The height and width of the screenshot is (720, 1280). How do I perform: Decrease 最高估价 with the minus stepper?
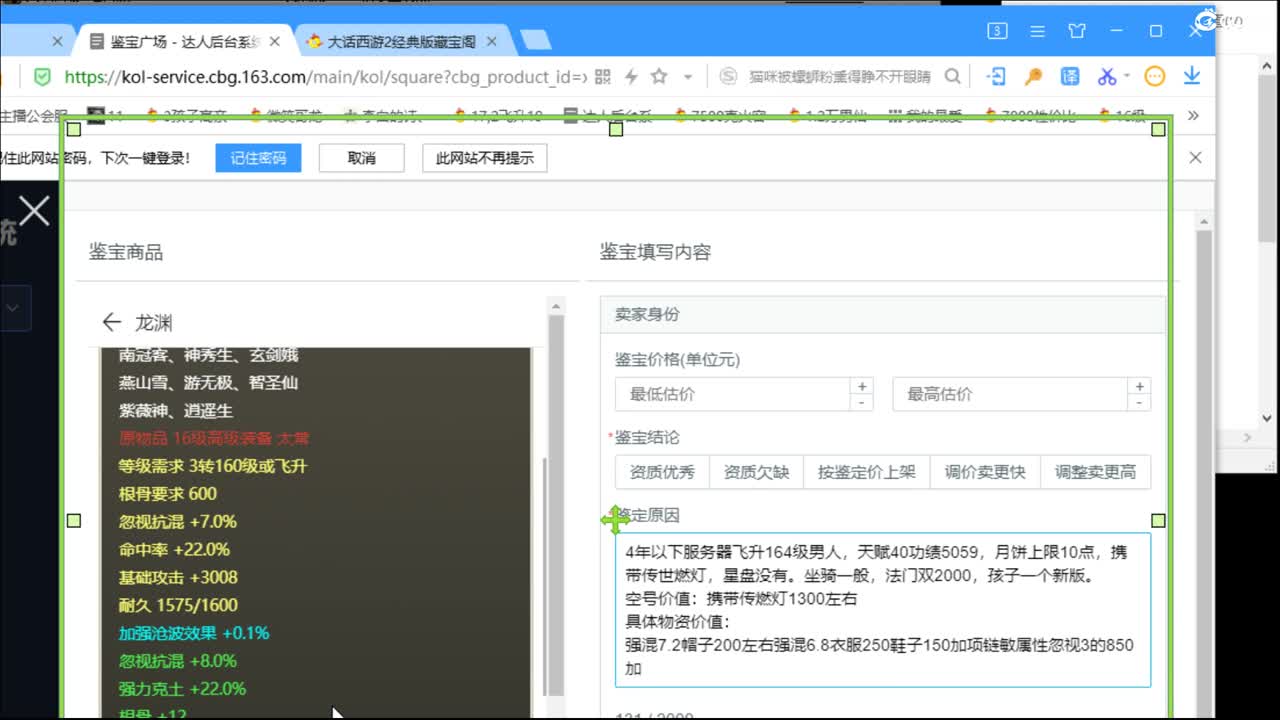[x=1139, y=402]
